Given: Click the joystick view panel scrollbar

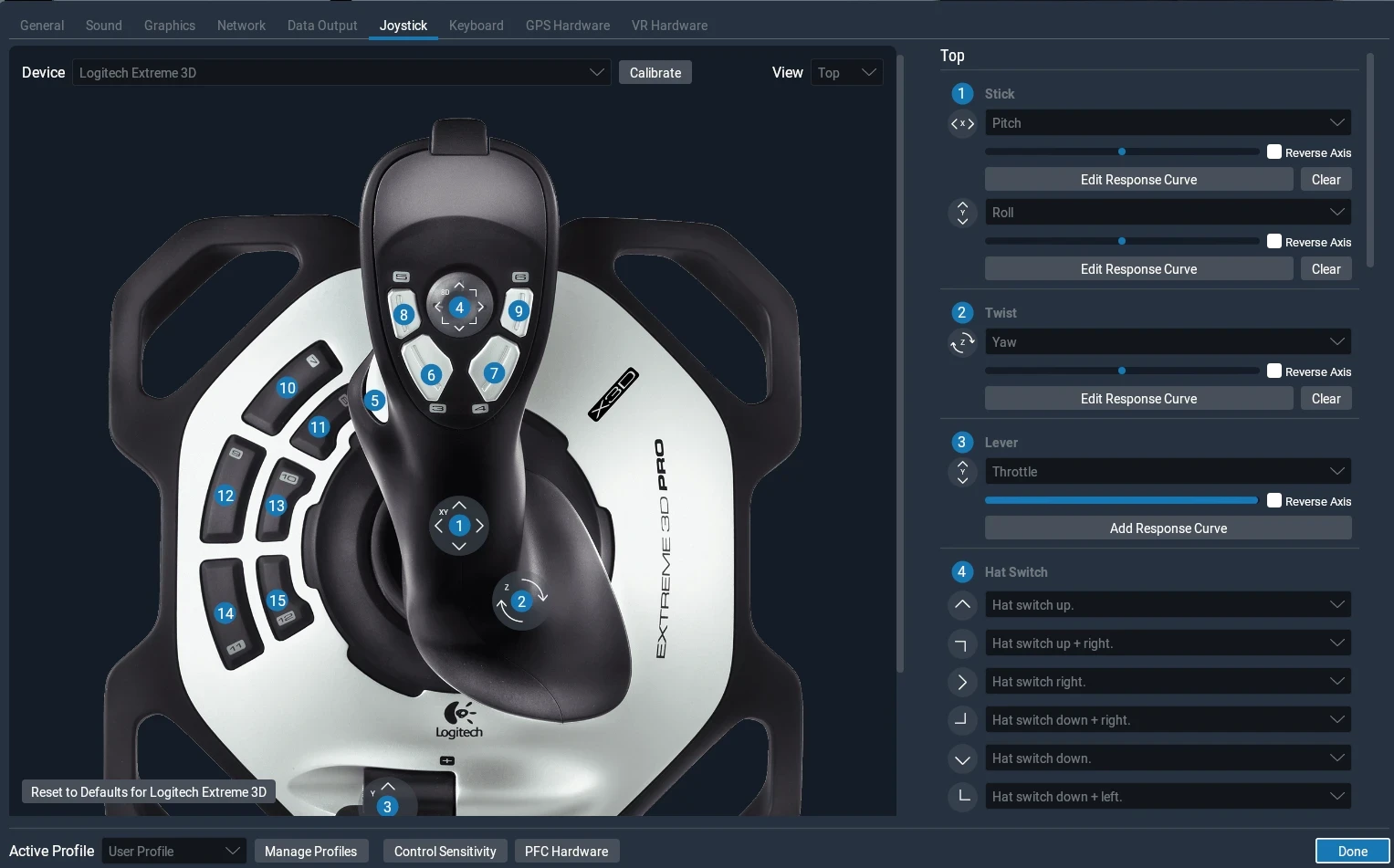Looking at the screenshot, I should pyautogui.click(x=900, y=363).
